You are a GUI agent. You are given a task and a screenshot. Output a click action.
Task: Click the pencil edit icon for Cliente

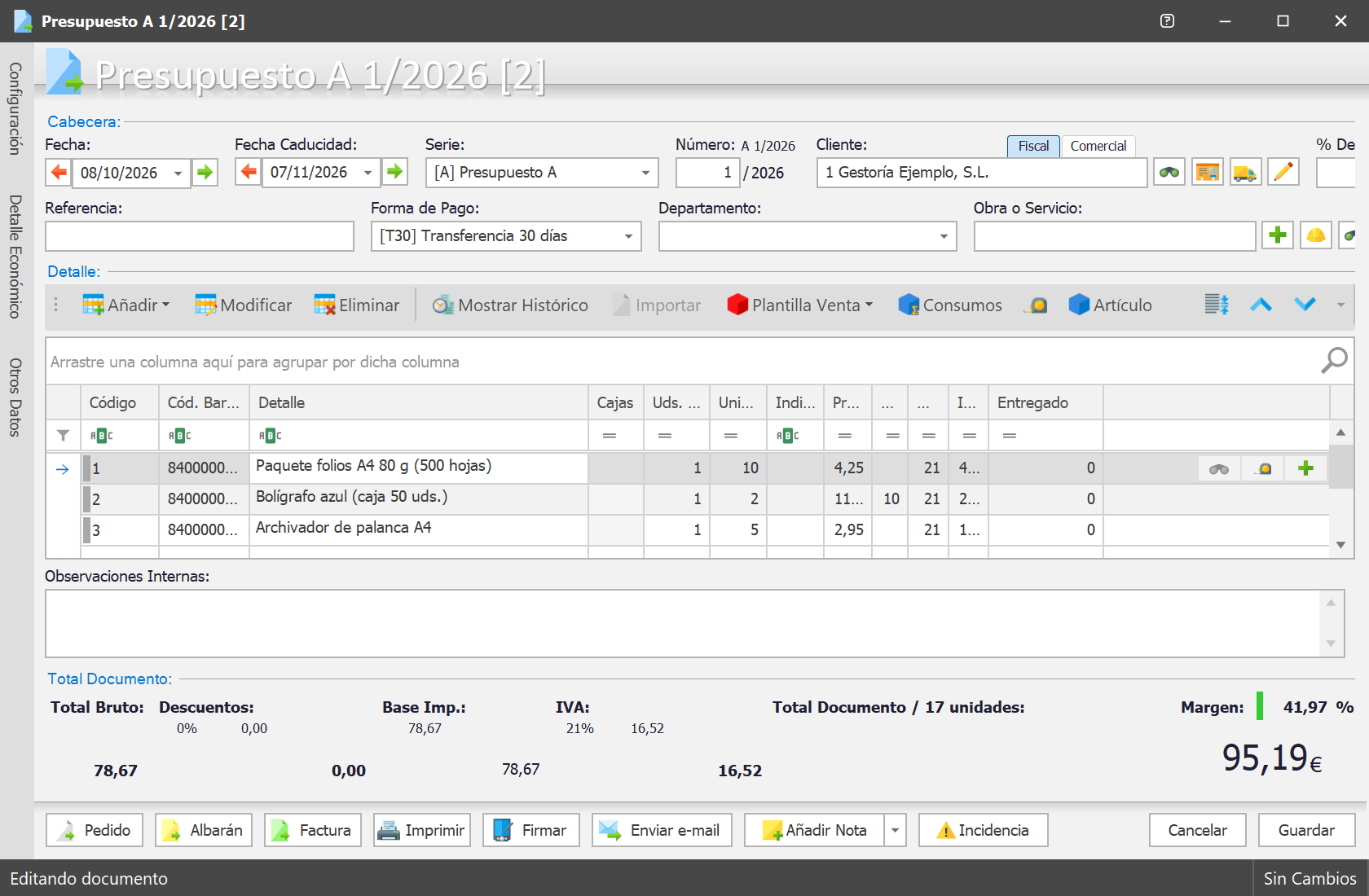point(1283,172)
